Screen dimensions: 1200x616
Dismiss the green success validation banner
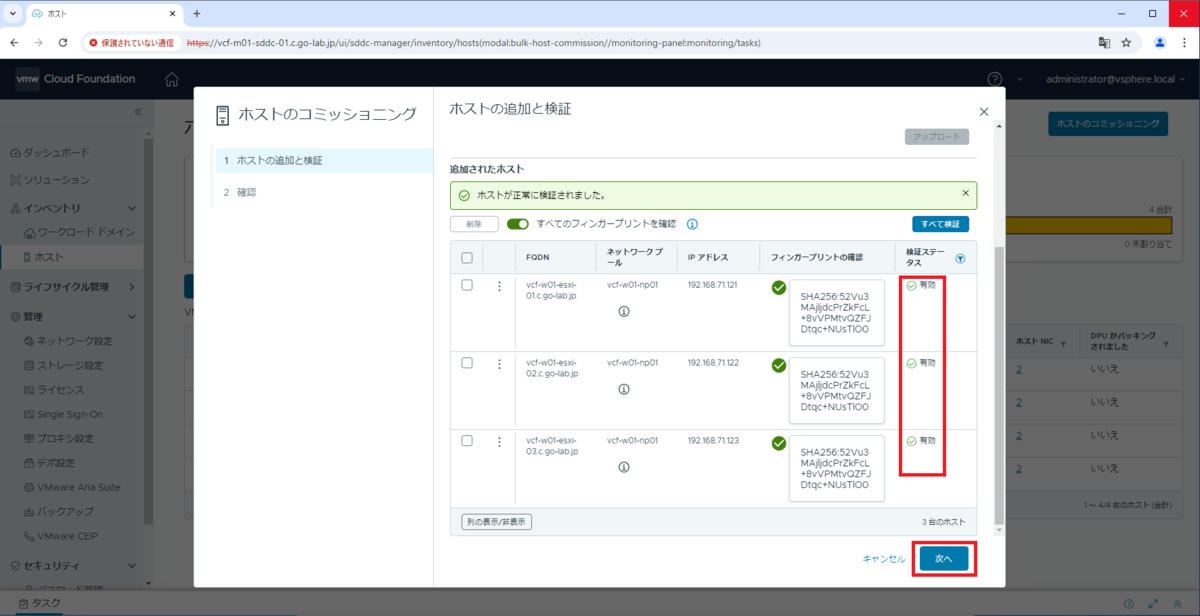coord(965,193)
